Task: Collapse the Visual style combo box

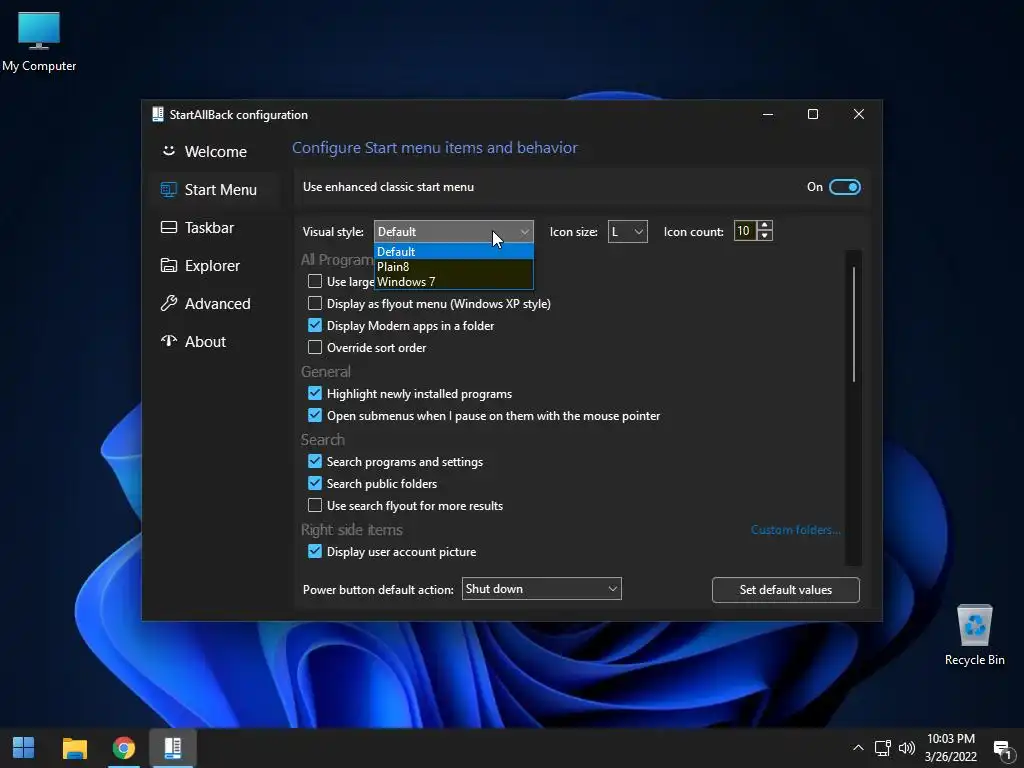Action: coord(454,231)
